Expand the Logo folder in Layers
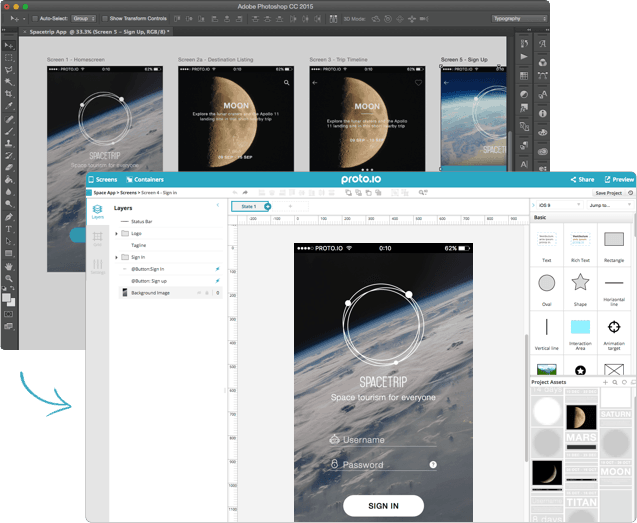Image resolution: width=637 pixels, height=523 pixels. 117,234
